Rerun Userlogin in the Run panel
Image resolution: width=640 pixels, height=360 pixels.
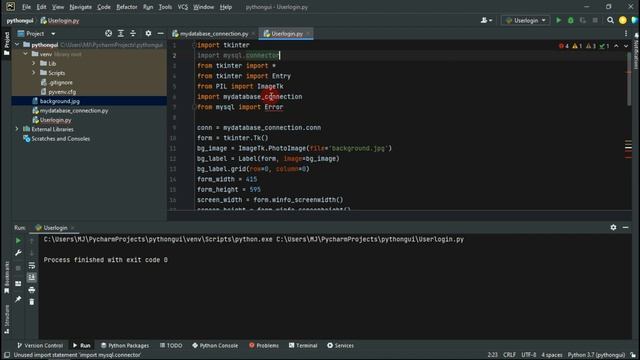click(x=18, y=241)
